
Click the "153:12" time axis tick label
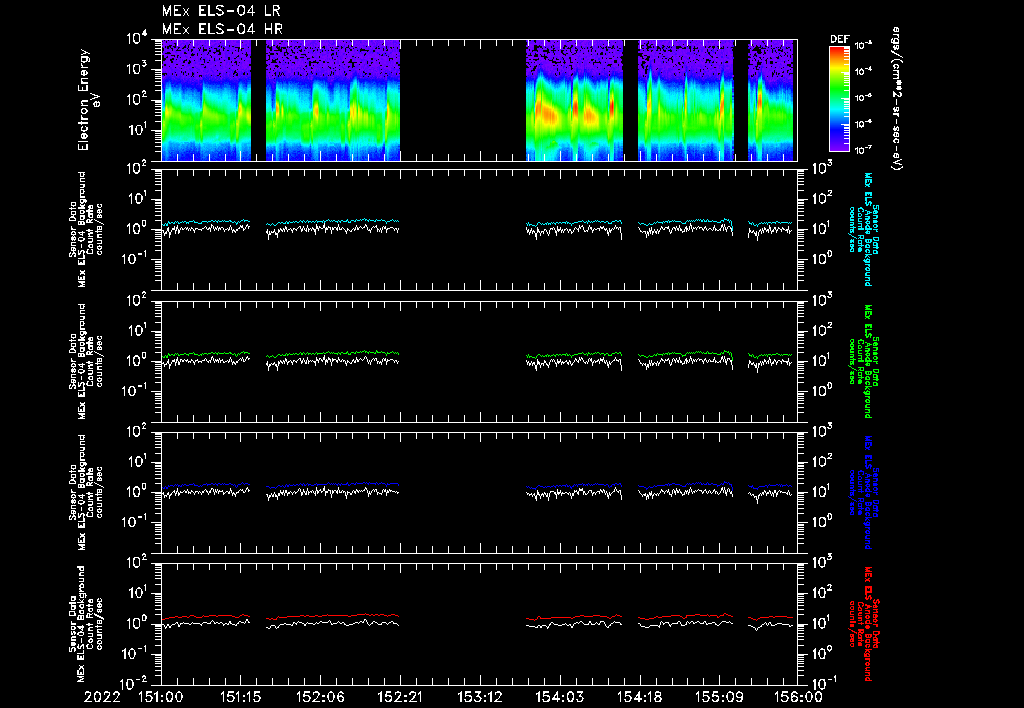(479, 698)
